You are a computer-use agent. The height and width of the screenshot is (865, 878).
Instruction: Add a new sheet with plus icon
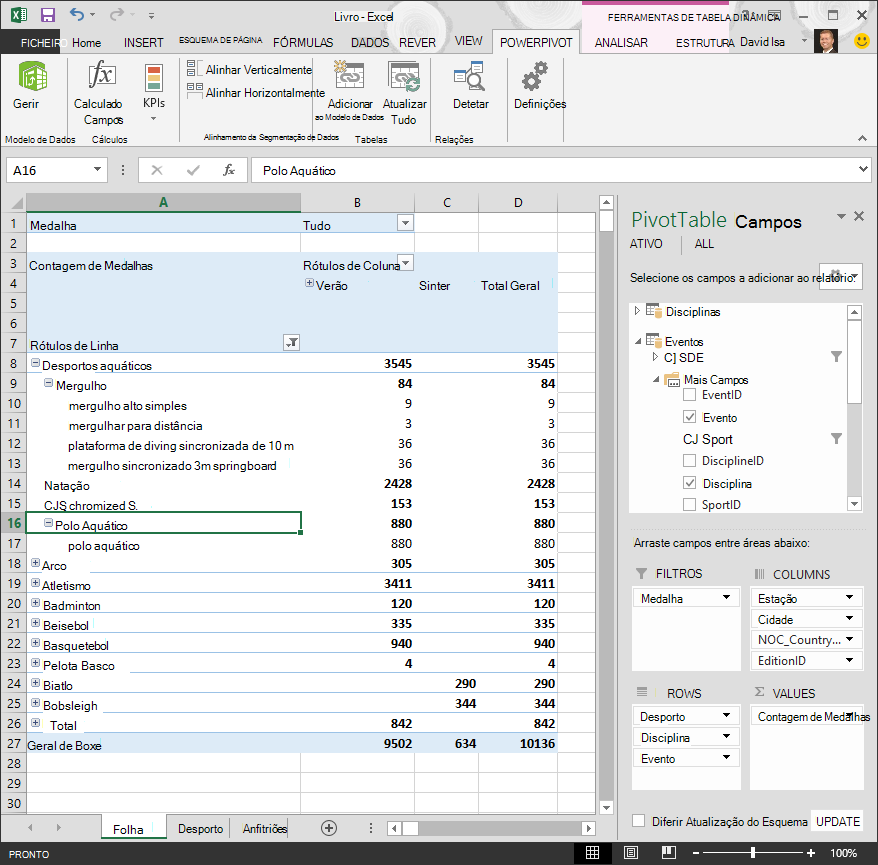pos(329,828)
